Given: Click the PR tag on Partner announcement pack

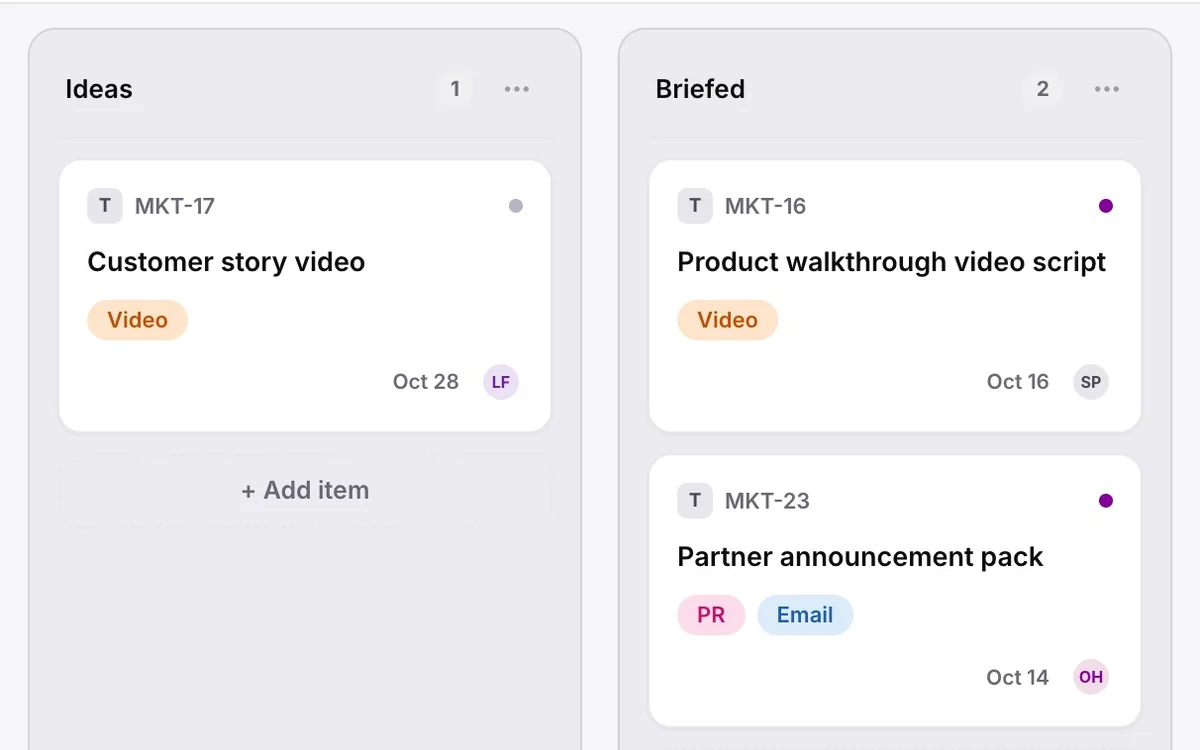Looking at the screenshot, I should tap(711, 615).
